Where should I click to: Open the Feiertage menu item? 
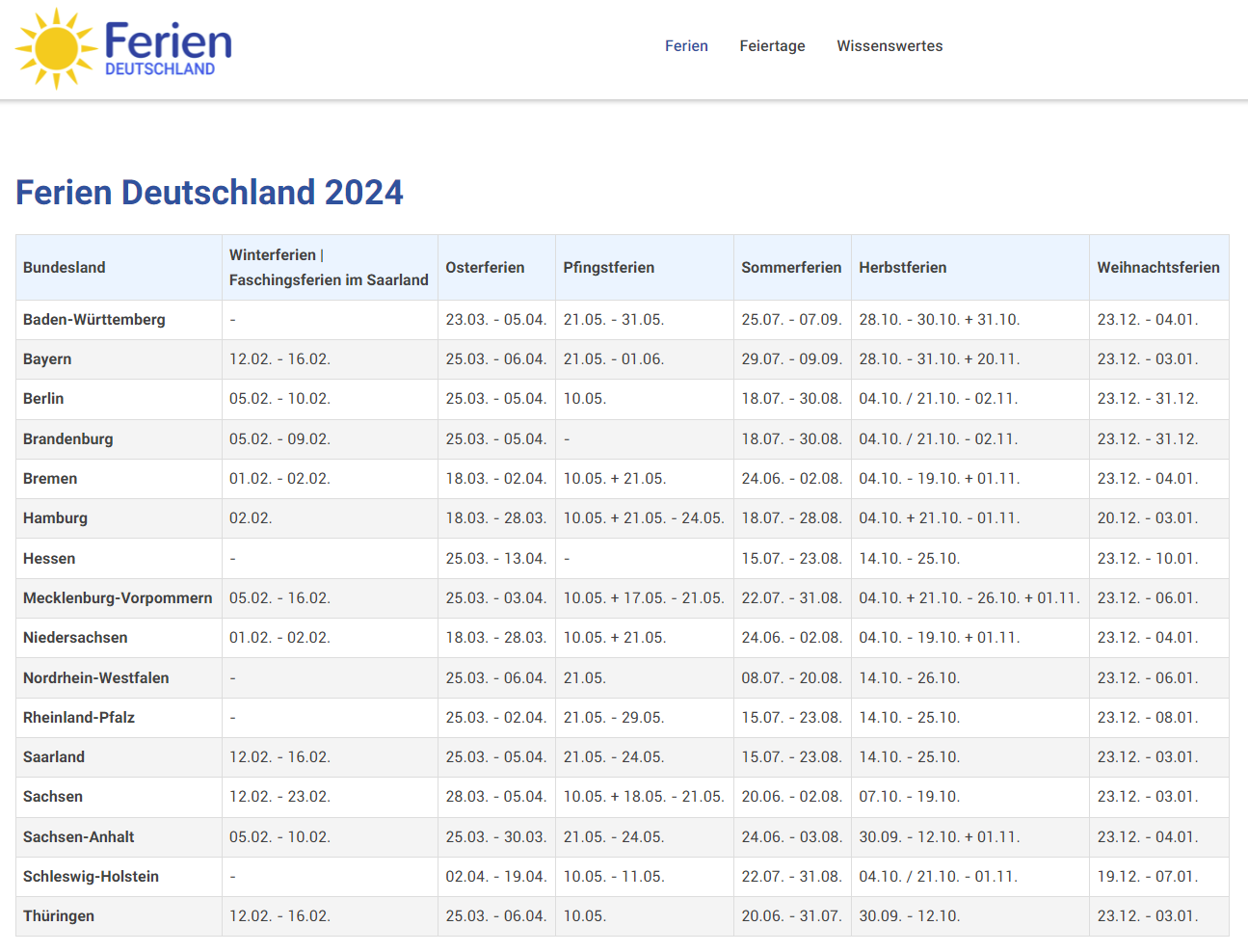(772, 45)
